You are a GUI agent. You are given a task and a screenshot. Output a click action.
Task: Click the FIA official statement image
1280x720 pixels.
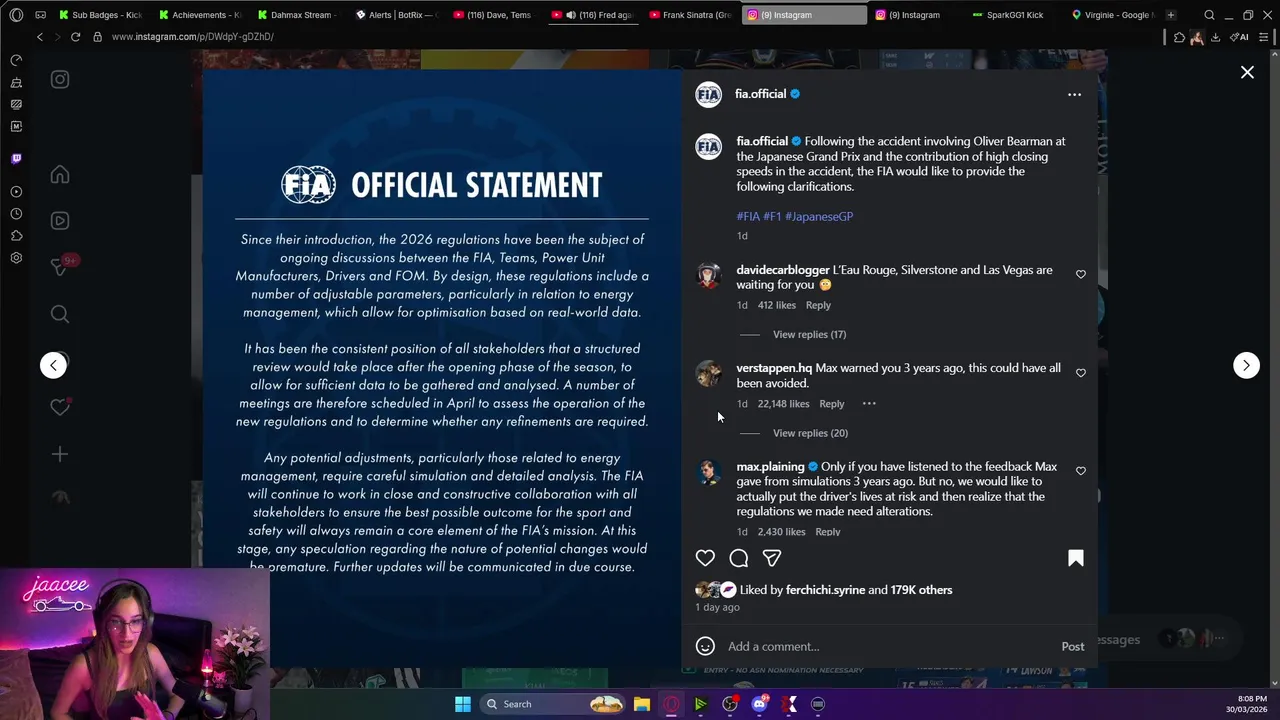pyautogui.click(x=442, y=367)
